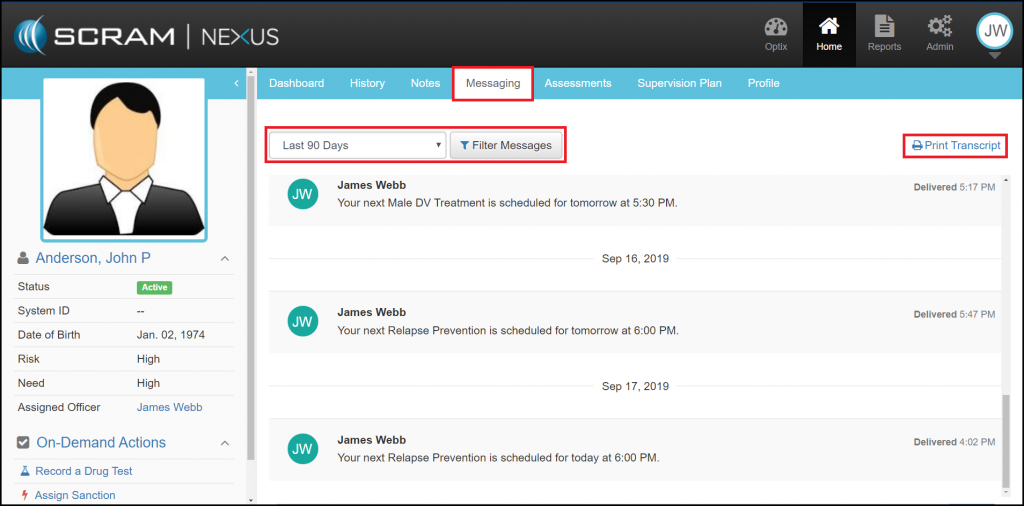Open the Last 90 Days dropdown

[357, 146]
